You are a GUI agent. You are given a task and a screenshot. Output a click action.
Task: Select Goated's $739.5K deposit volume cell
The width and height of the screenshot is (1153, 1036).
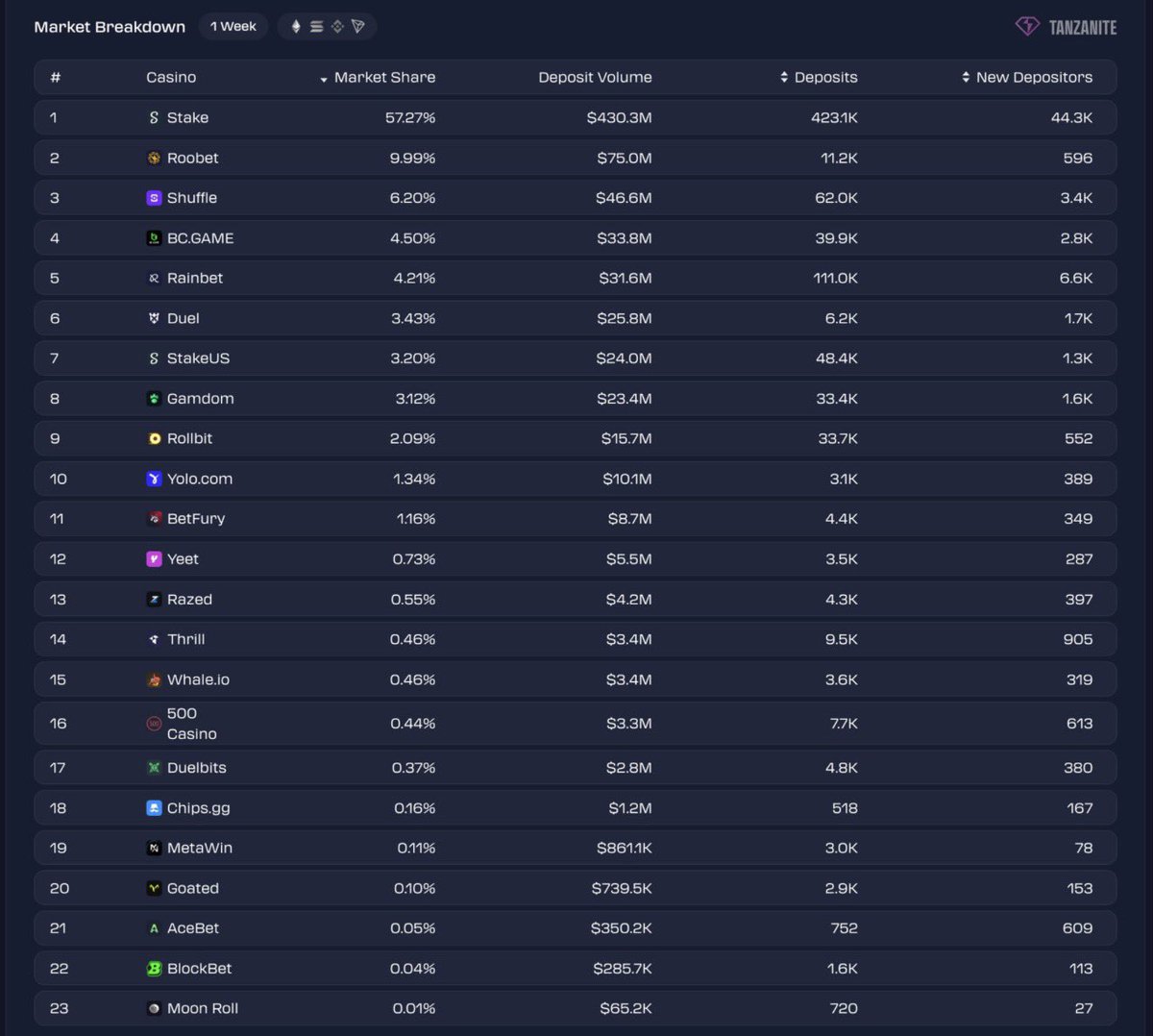tap(622, 889)
